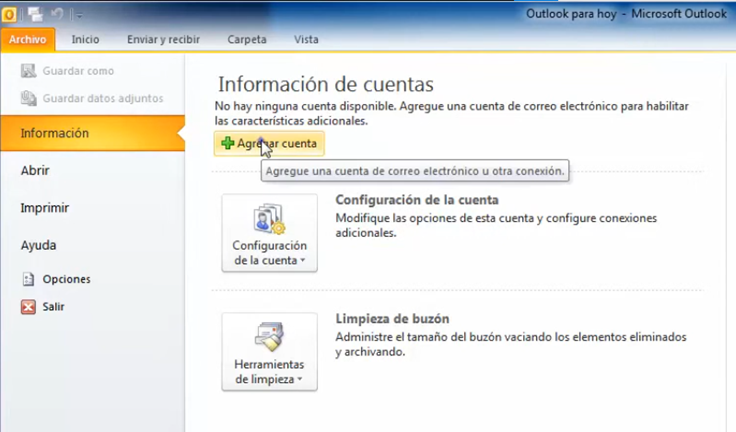
Task: Open the Abrir section
Action: 35,170
